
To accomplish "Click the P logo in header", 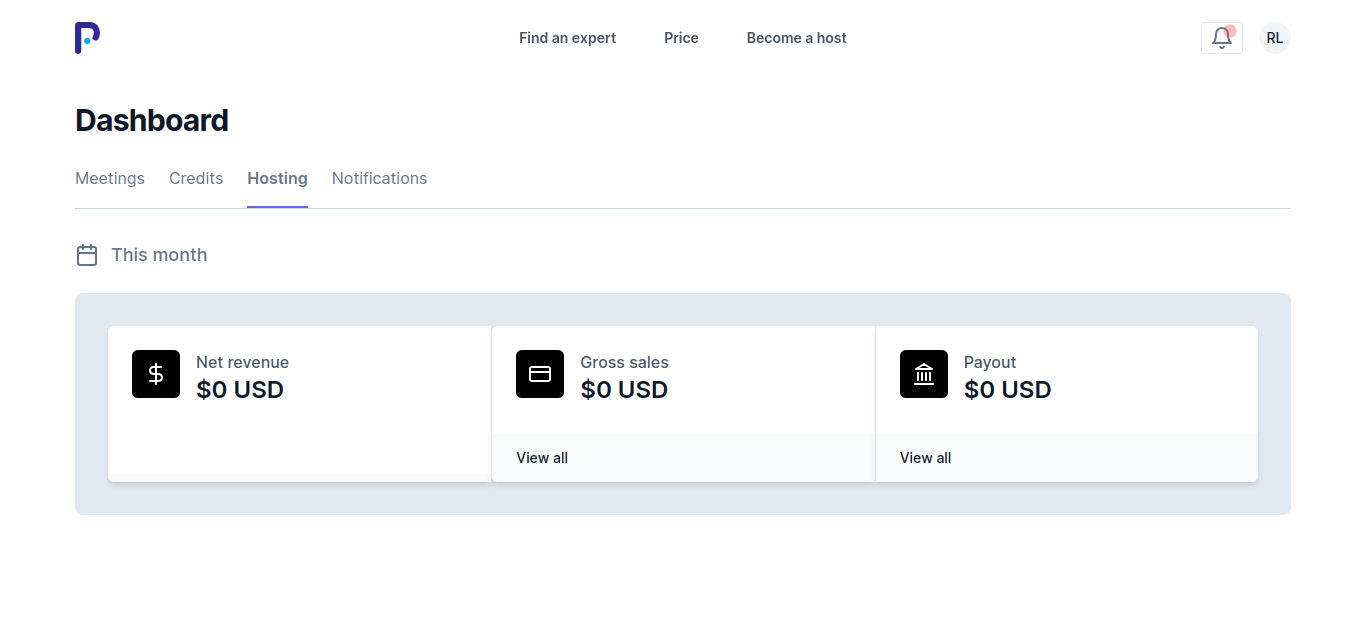I will 87,38.
